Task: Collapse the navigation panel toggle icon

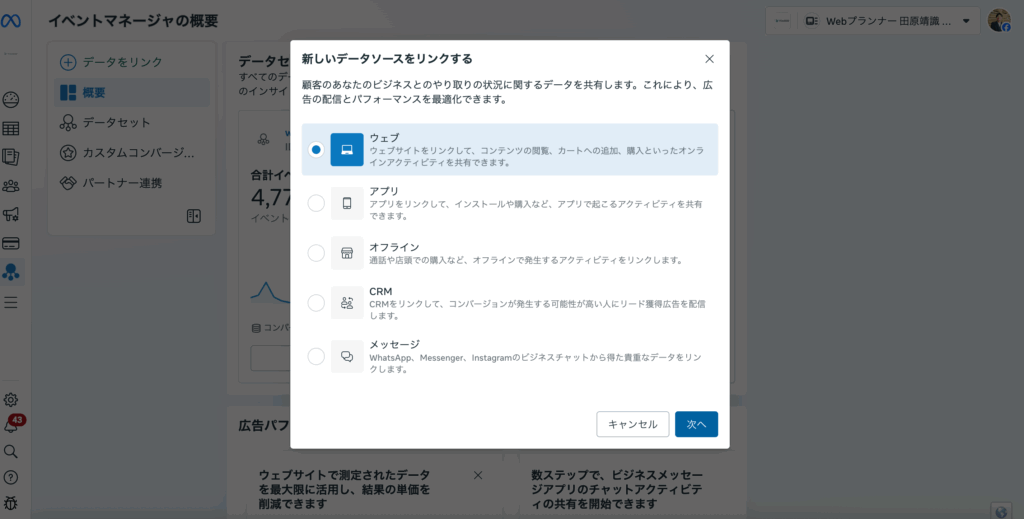Action: pos(194,216)
